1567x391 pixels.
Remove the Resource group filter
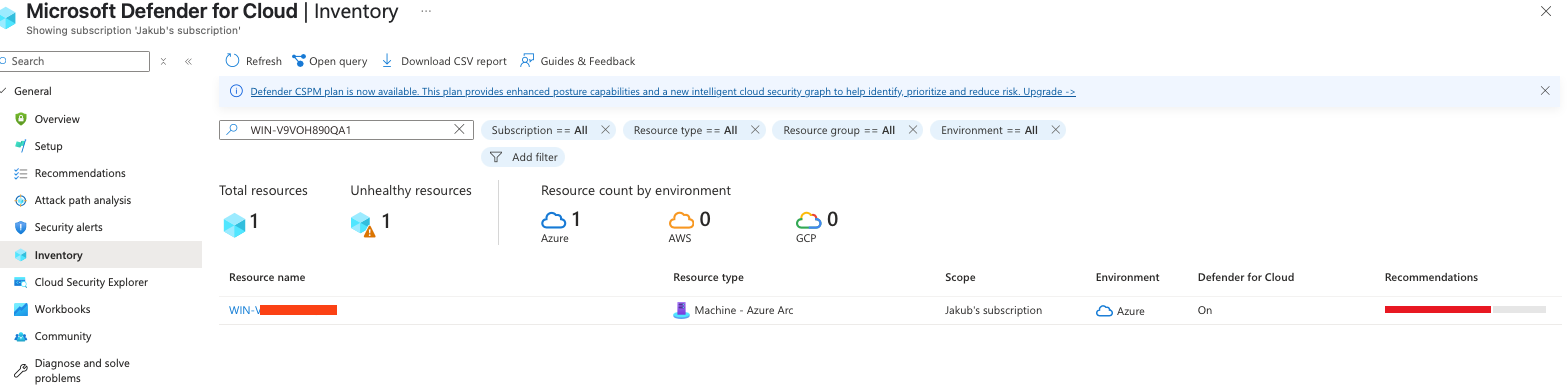click(x=913, y=130)
